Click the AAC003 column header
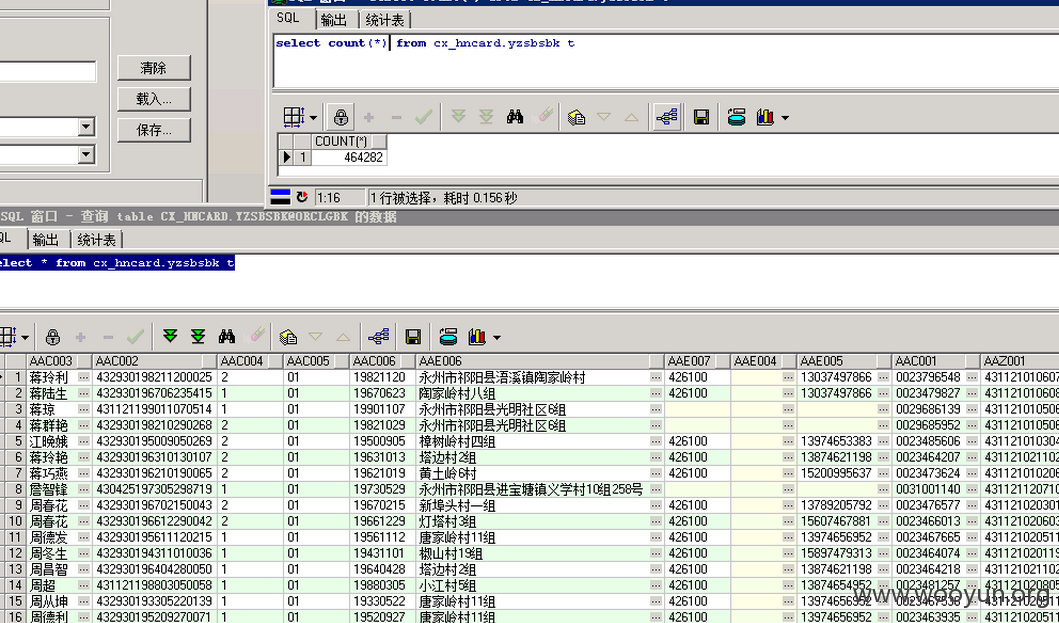 (59, 361)
